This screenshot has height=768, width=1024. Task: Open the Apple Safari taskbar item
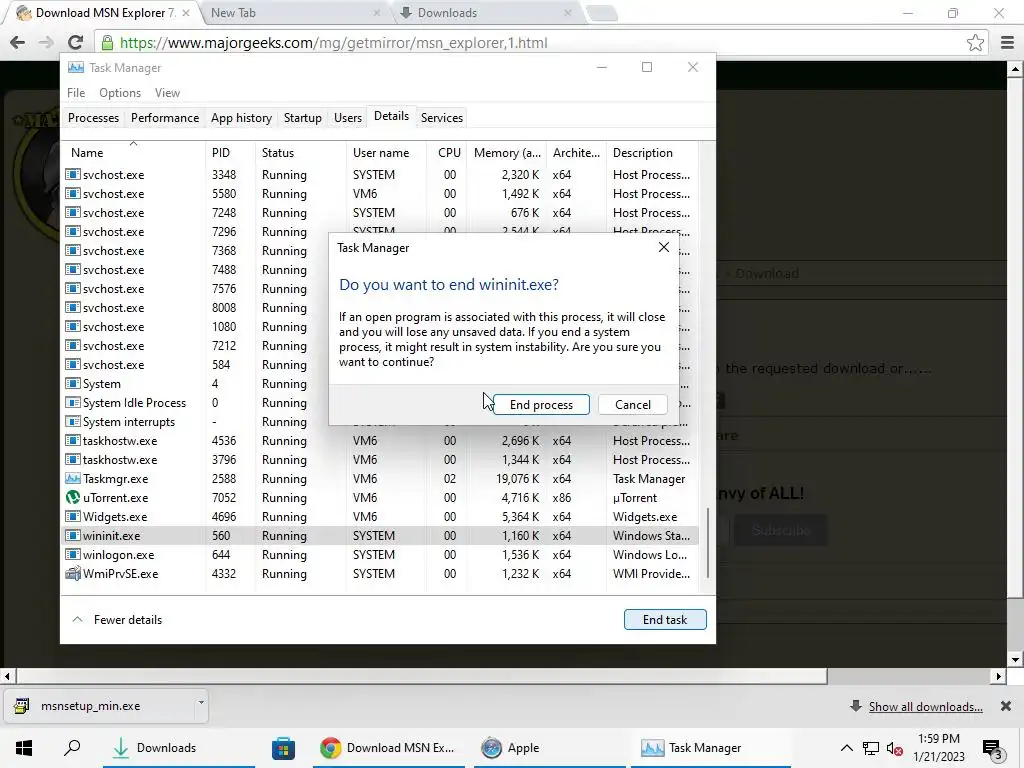pyautogui.click(x=549, y=748)
